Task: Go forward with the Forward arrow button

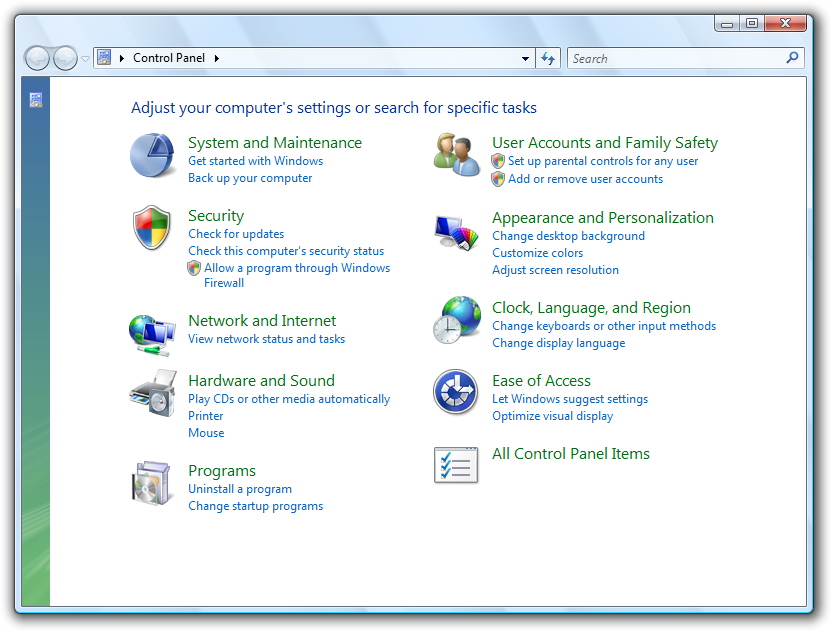Action: [65, 58]
